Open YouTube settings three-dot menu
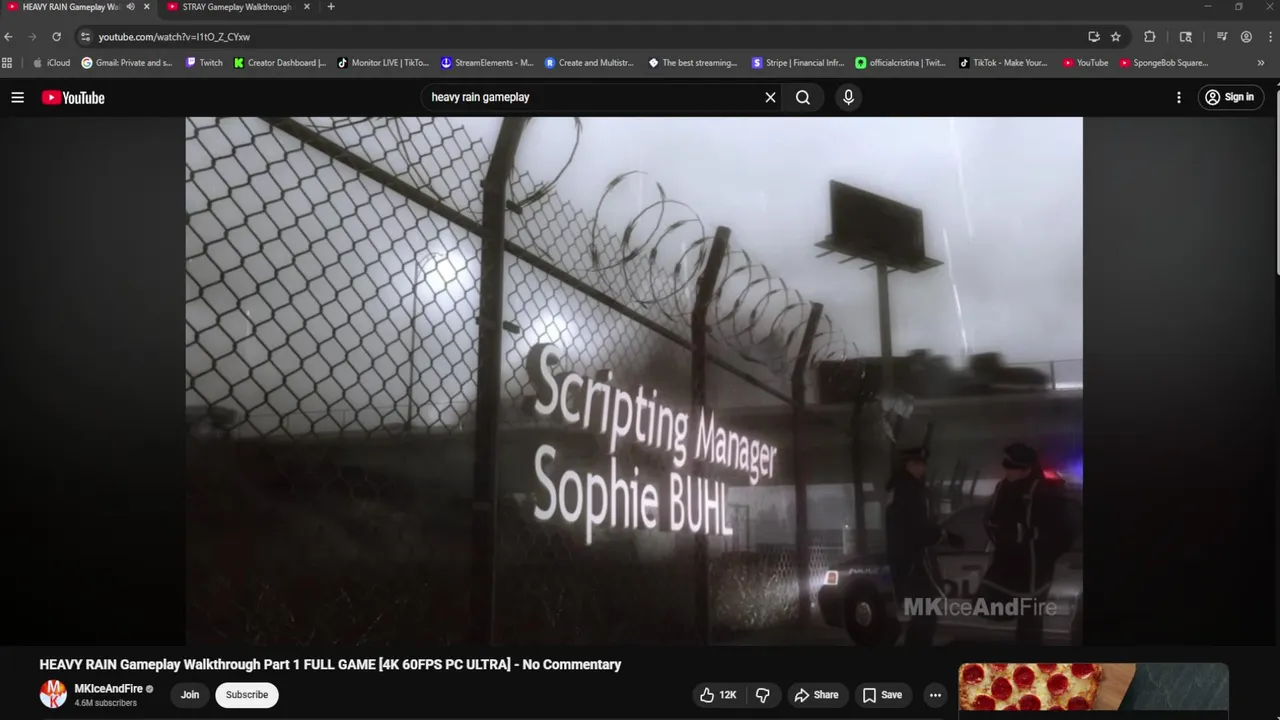 1179,97
